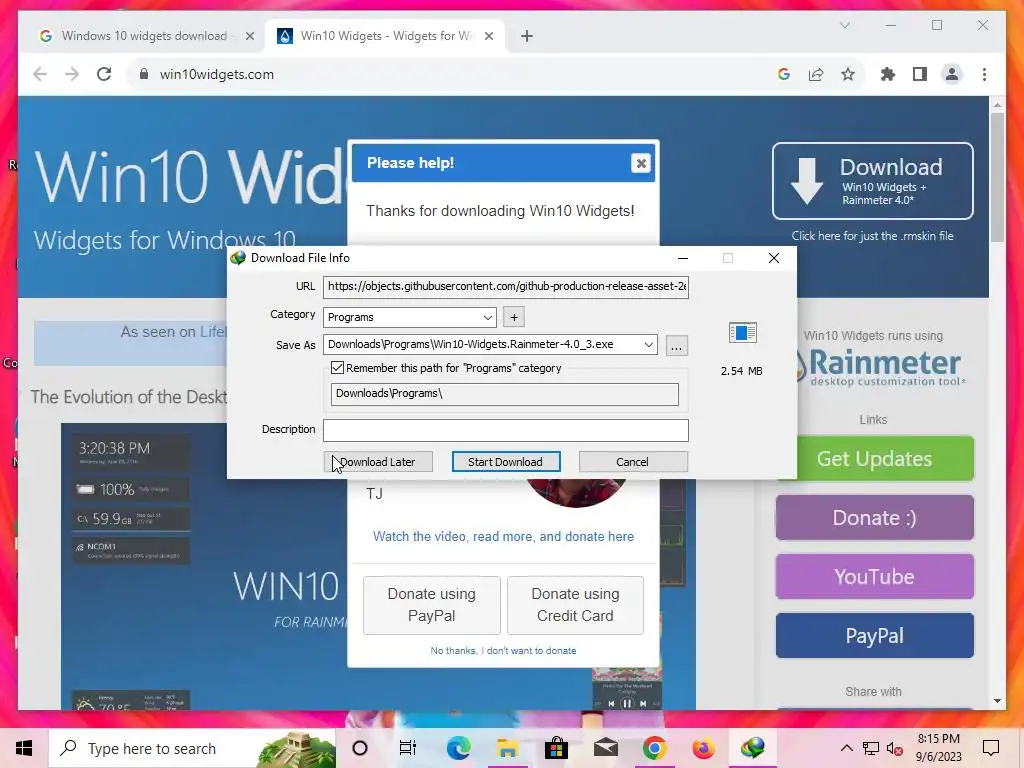1024x768 pixels.
Task: Click the Download Win10 Widgets + Rainmeter button
Action: point(872,181)
